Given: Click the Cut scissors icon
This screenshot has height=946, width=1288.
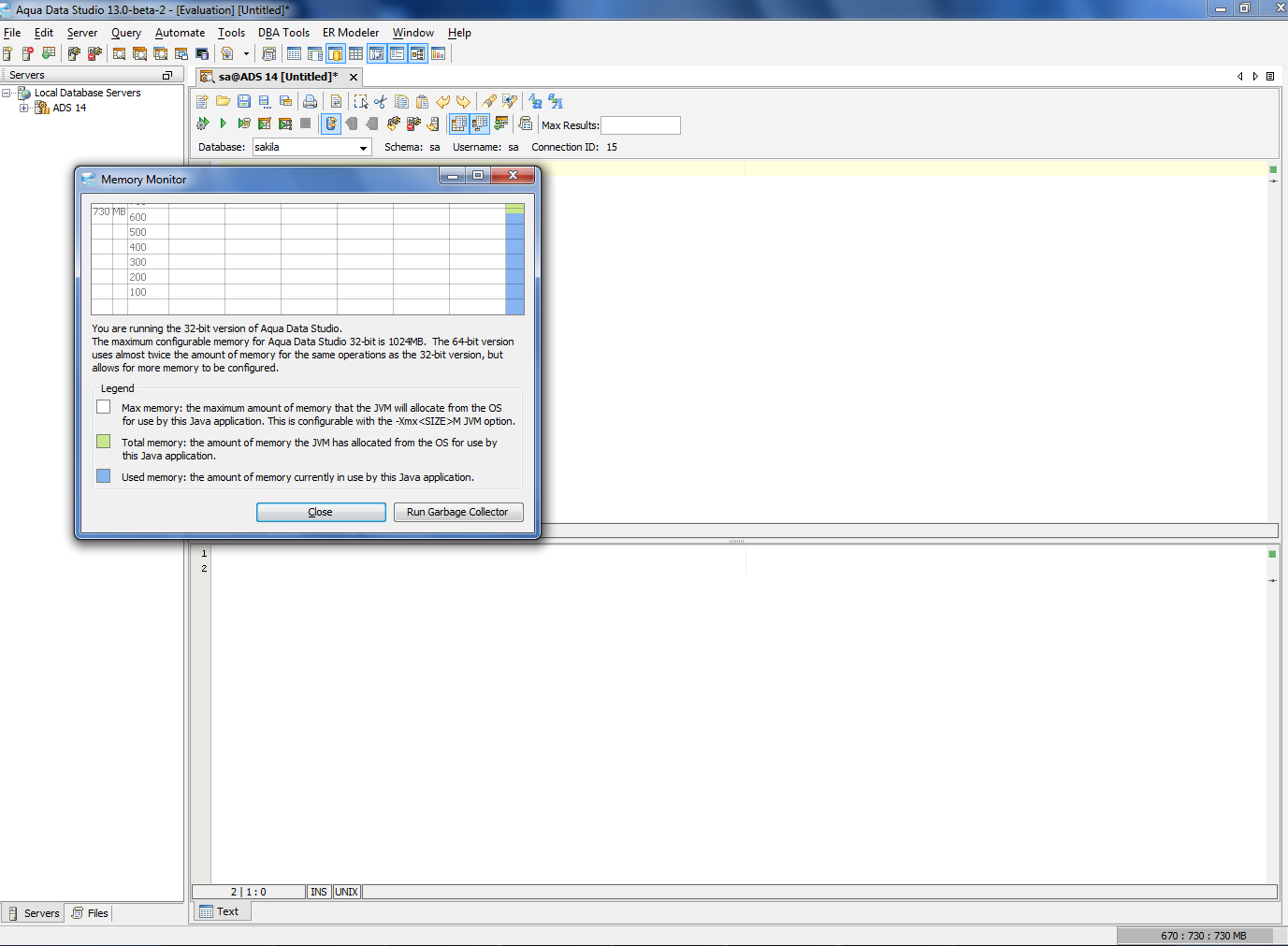Looking at the screenshot, I should point(380,102).
